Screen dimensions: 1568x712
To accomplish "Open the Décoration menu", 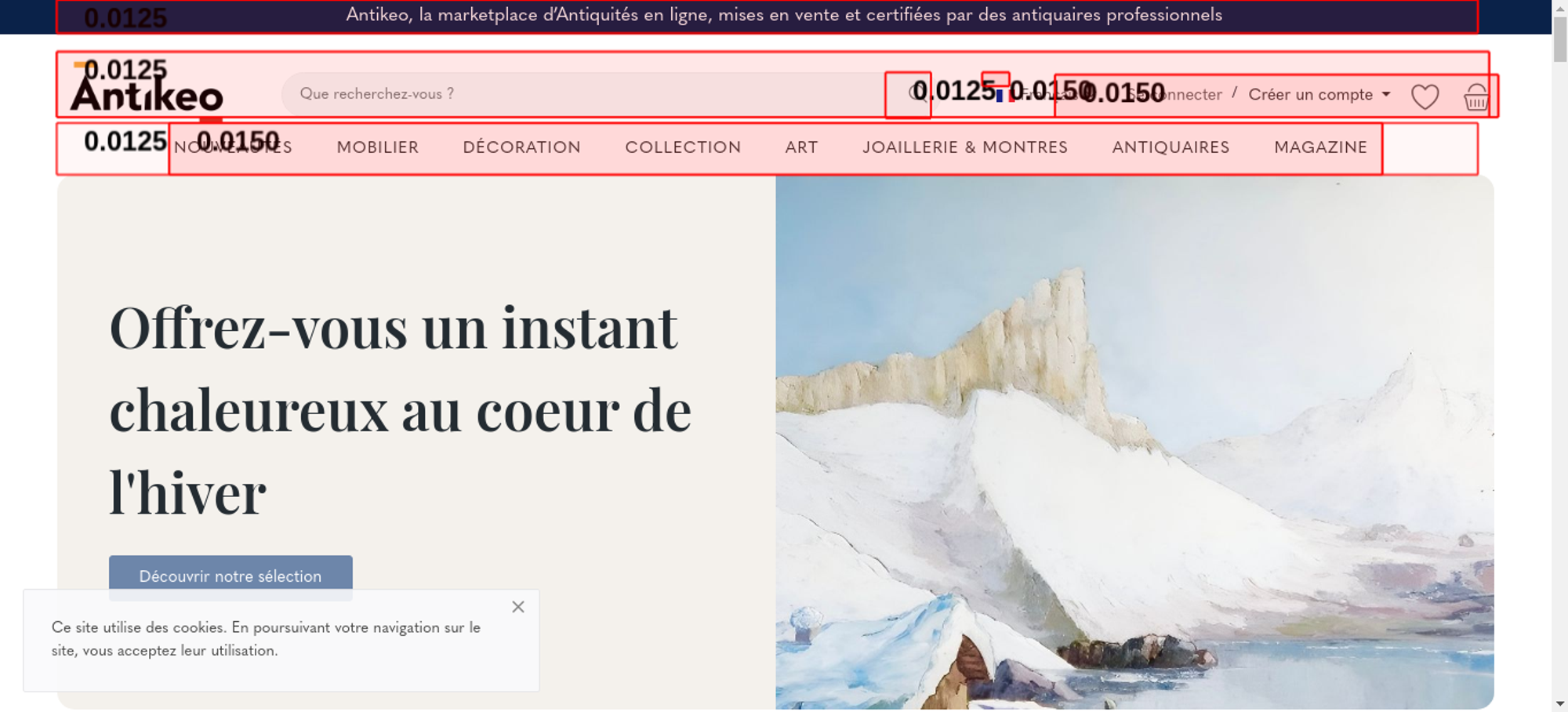I will [x=521, y=147].
